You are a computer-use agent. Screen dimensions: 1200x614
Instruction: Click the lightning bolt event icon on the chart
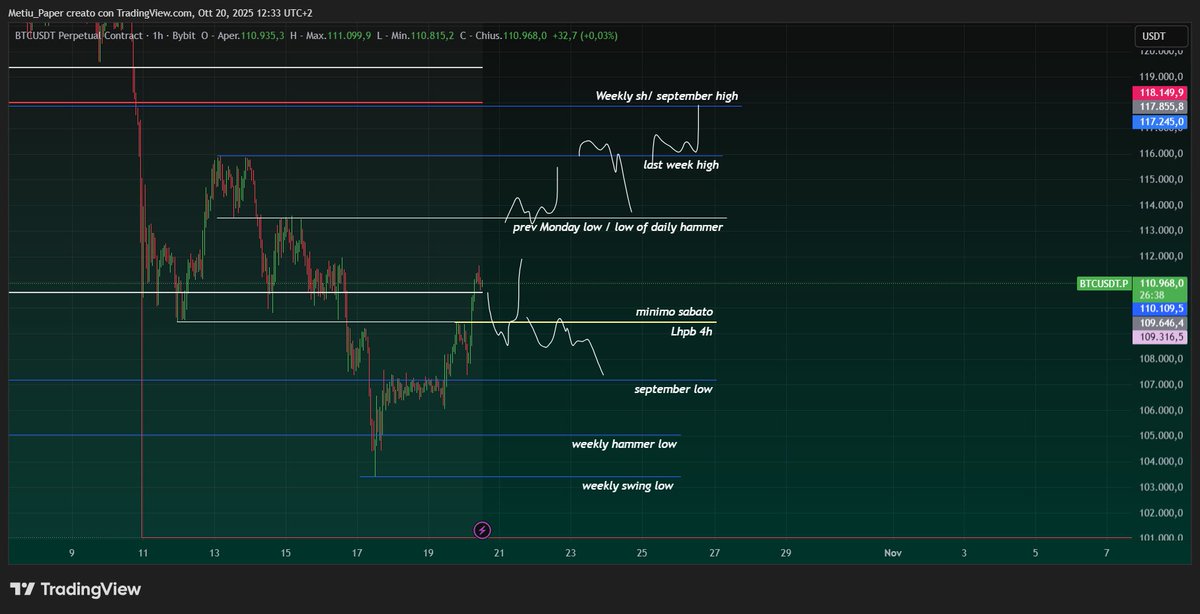483,529
